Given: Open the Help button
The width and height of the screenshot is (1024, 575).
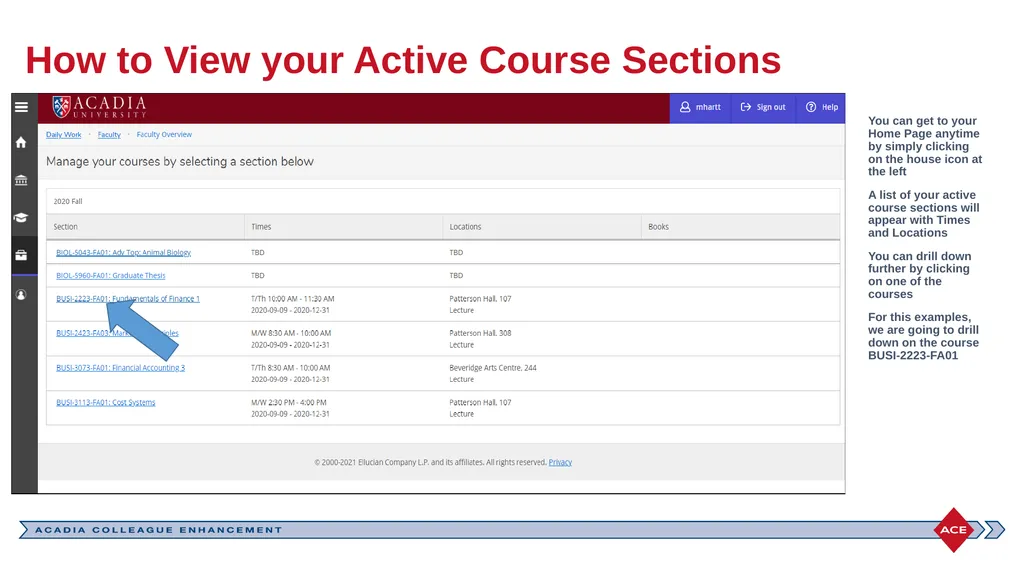Looking at the screenshot, I should [821, 107].
